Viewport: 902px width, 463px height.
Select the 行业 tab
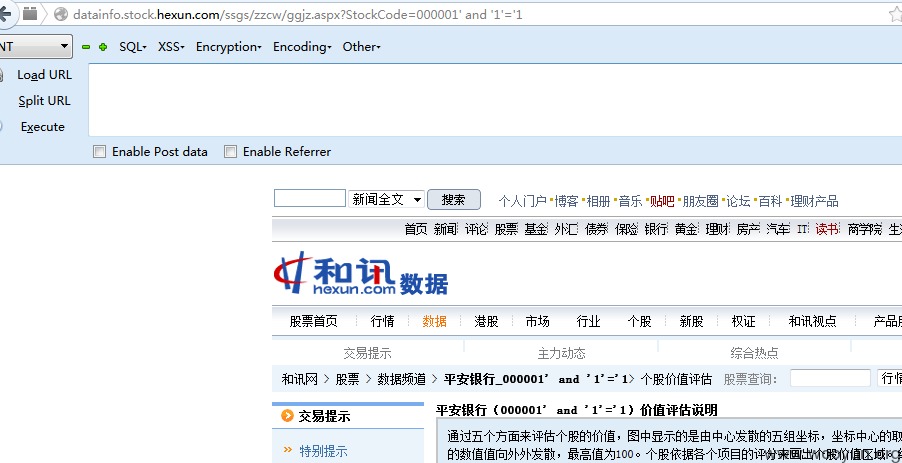[588, 321]
